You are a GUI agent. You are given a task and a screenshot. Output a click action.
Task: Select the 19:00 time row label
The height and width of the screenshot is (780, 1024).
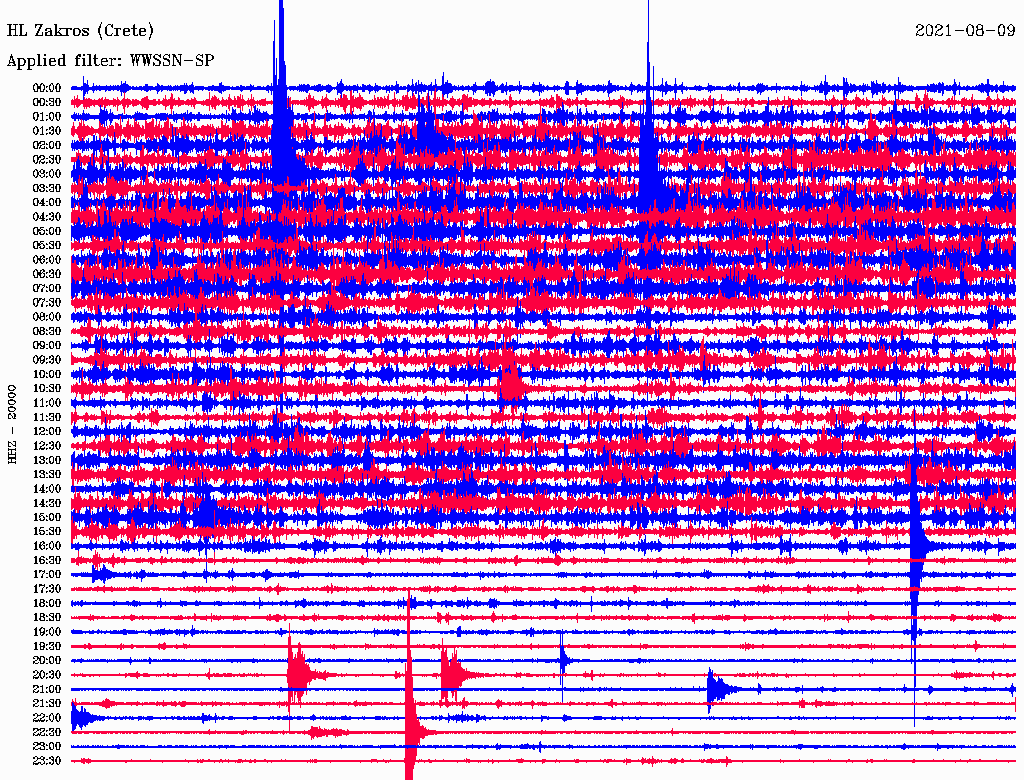click(x=47, y=632)
